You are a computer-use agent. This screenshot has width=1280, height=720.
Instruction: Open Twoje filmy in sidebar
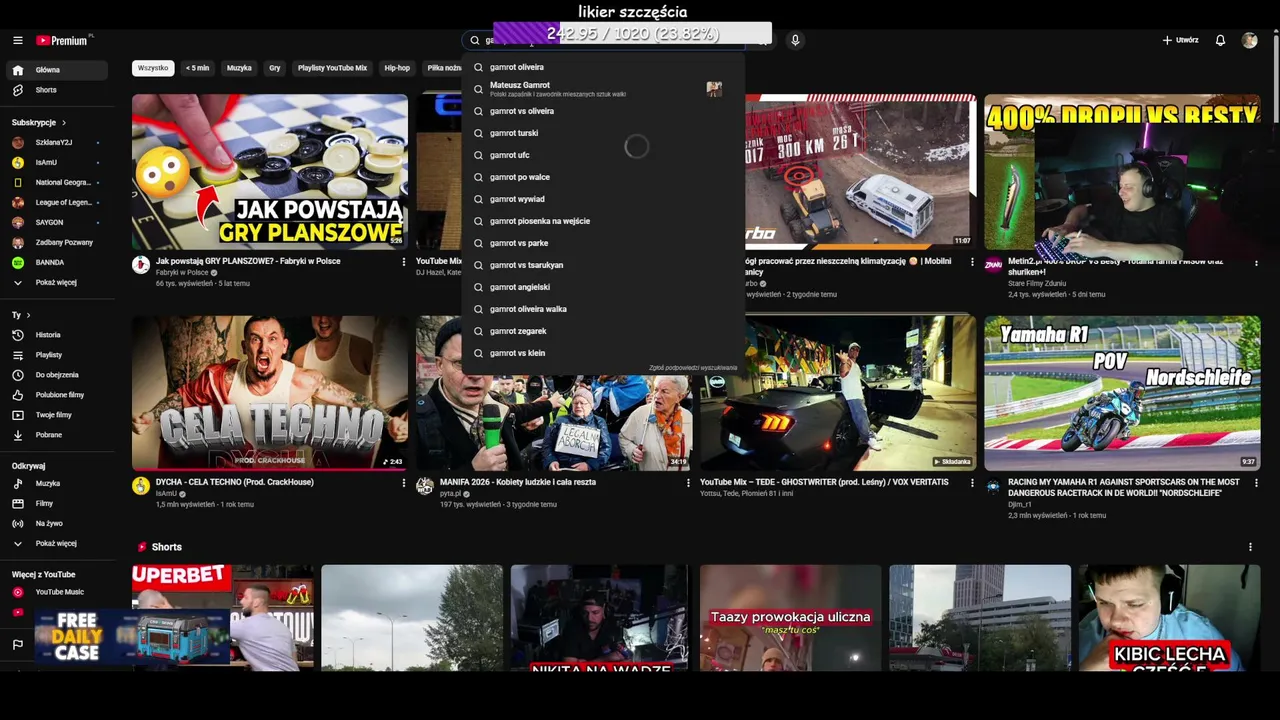[x=56, y=415]
